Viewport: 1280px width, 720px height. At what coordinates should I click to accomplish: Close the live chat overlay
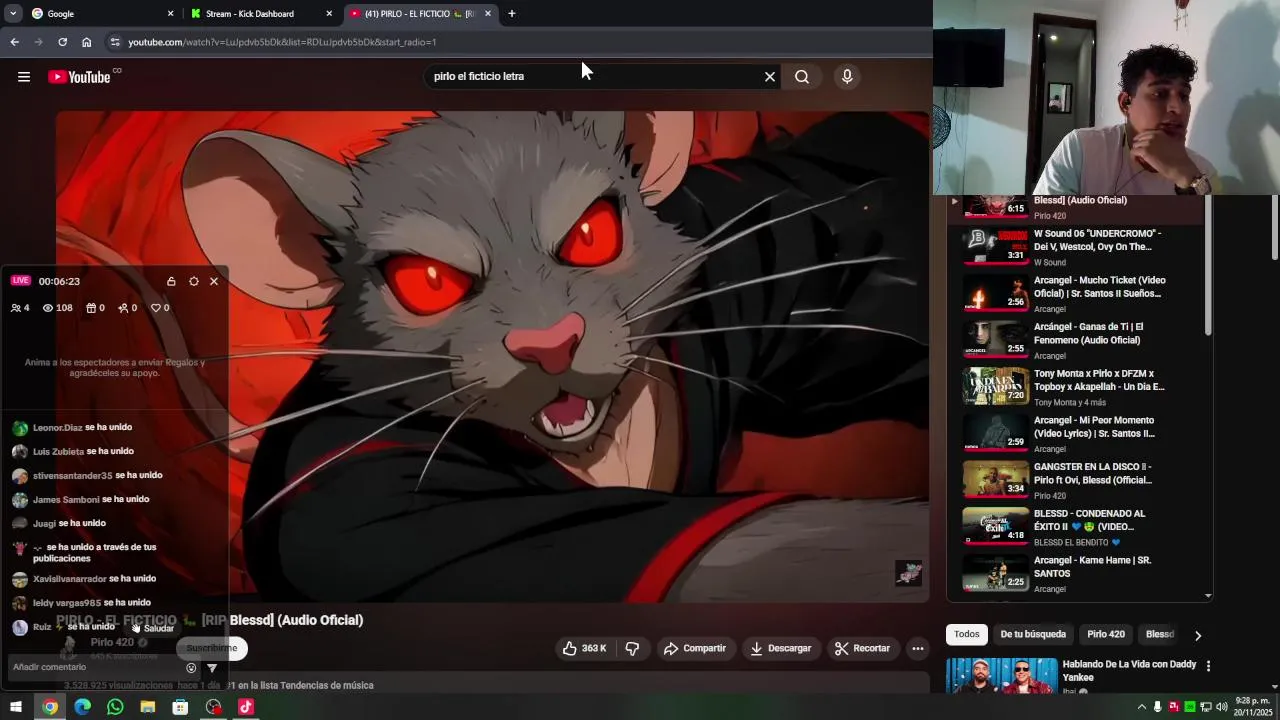[x=214, y=281]
